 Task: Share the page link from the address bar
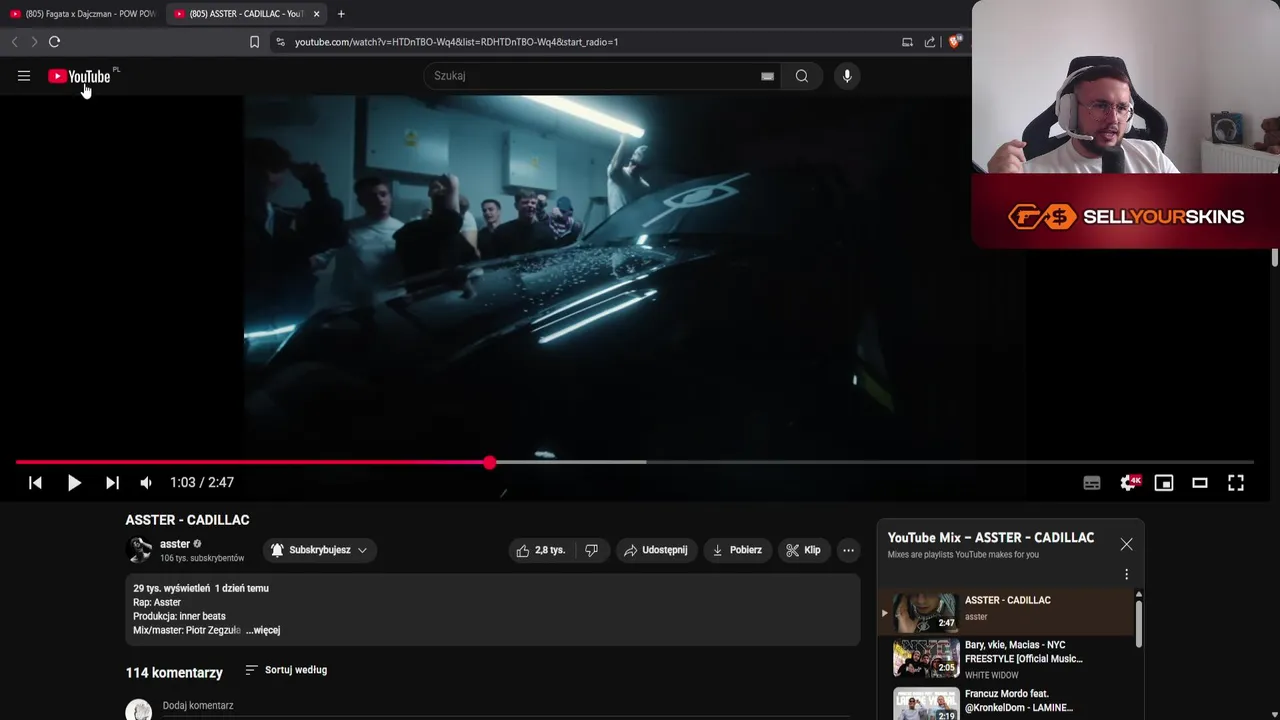point(930,42)
